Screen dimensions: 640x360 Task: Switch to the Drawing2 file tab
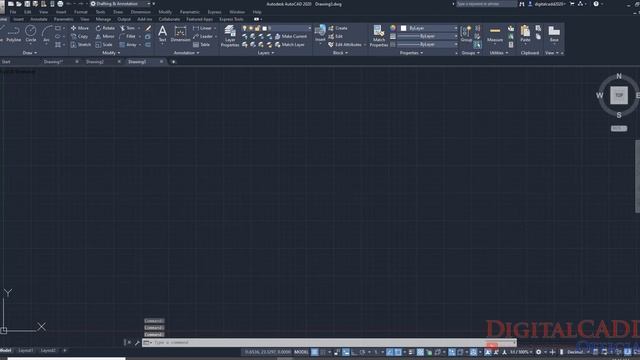95,62
